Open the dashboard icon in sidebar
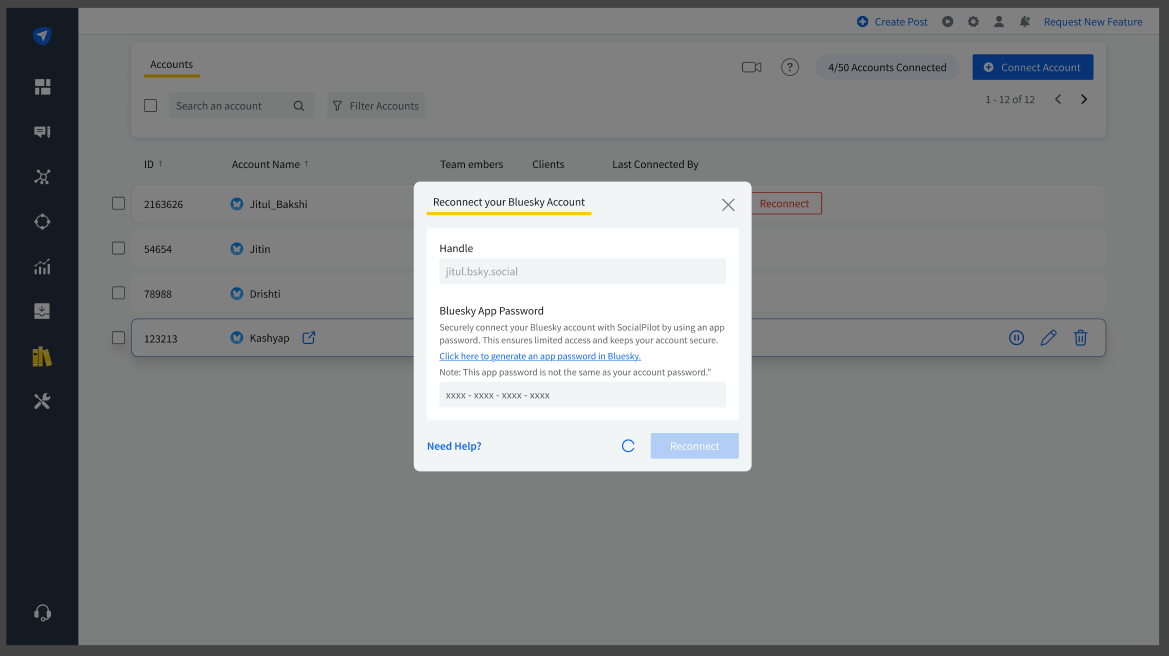 click(x=42, y=87)
